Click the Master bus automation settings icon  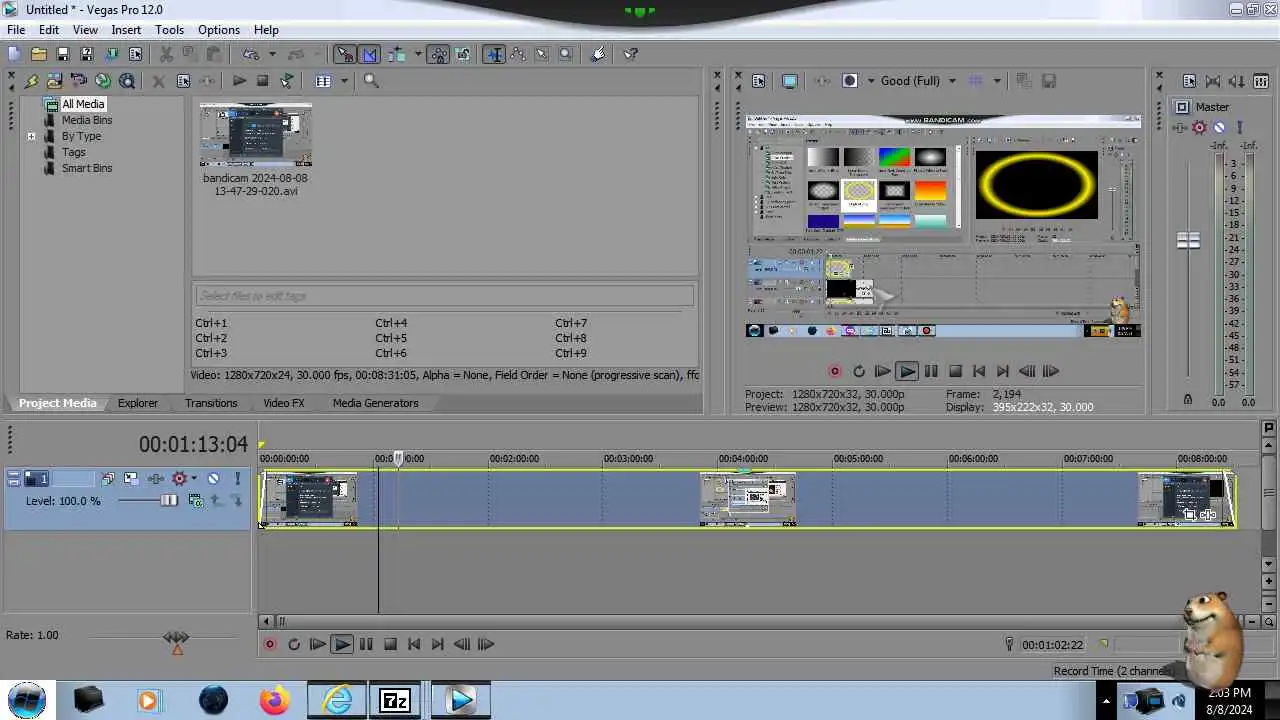1179,127
